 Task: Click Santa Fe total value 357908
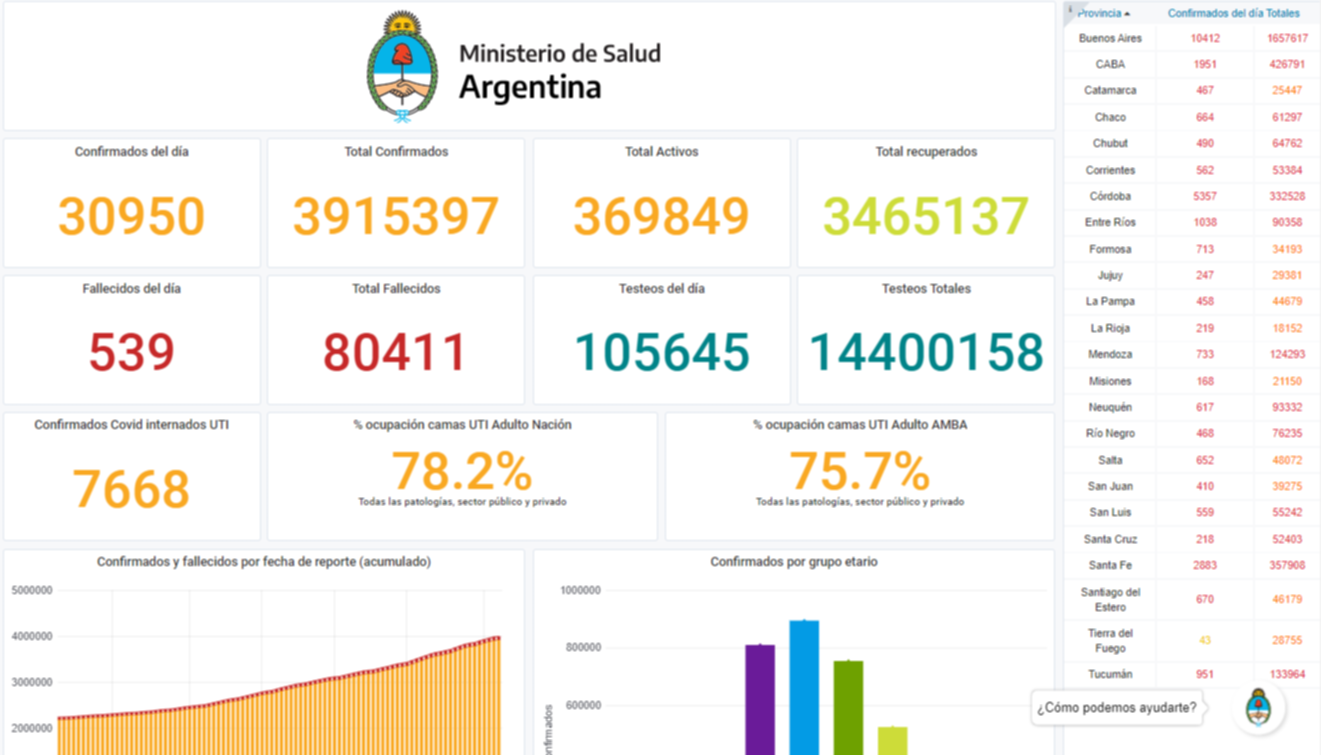(1287, 565)
